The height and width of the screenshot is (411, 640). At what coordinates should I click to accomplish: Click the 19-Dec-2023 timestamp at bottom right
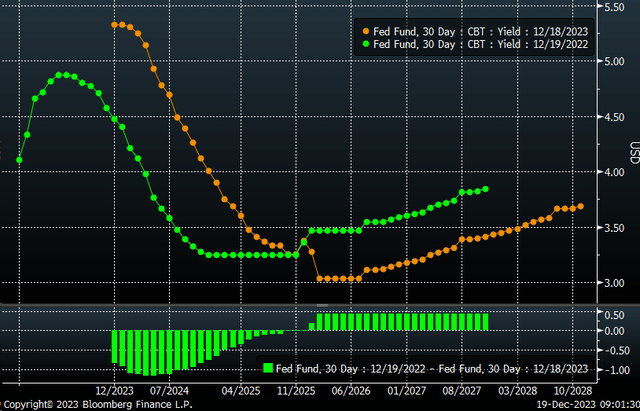588,405
